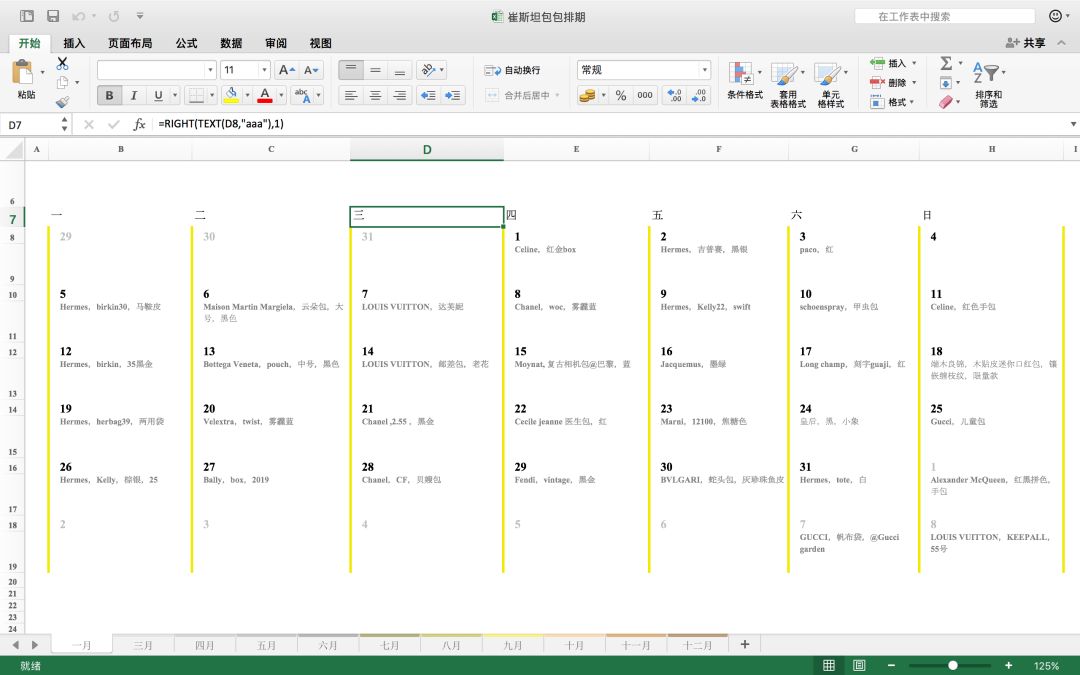The width and height of the screenshot is (1080, 675).
Task: Open the Formulas (公式) tab
Action: point(186,43)
